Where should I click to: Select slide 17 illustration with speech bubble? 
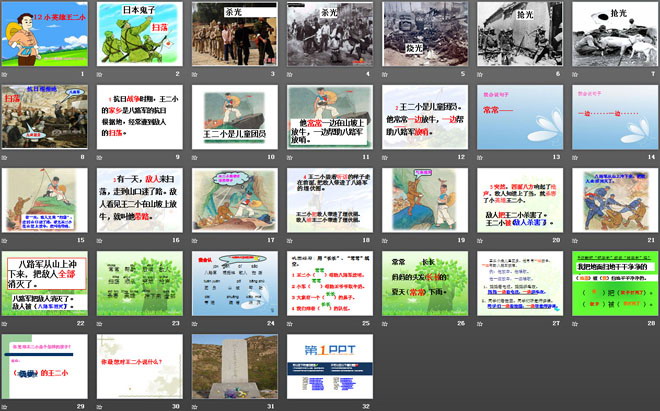click(235, 200)
